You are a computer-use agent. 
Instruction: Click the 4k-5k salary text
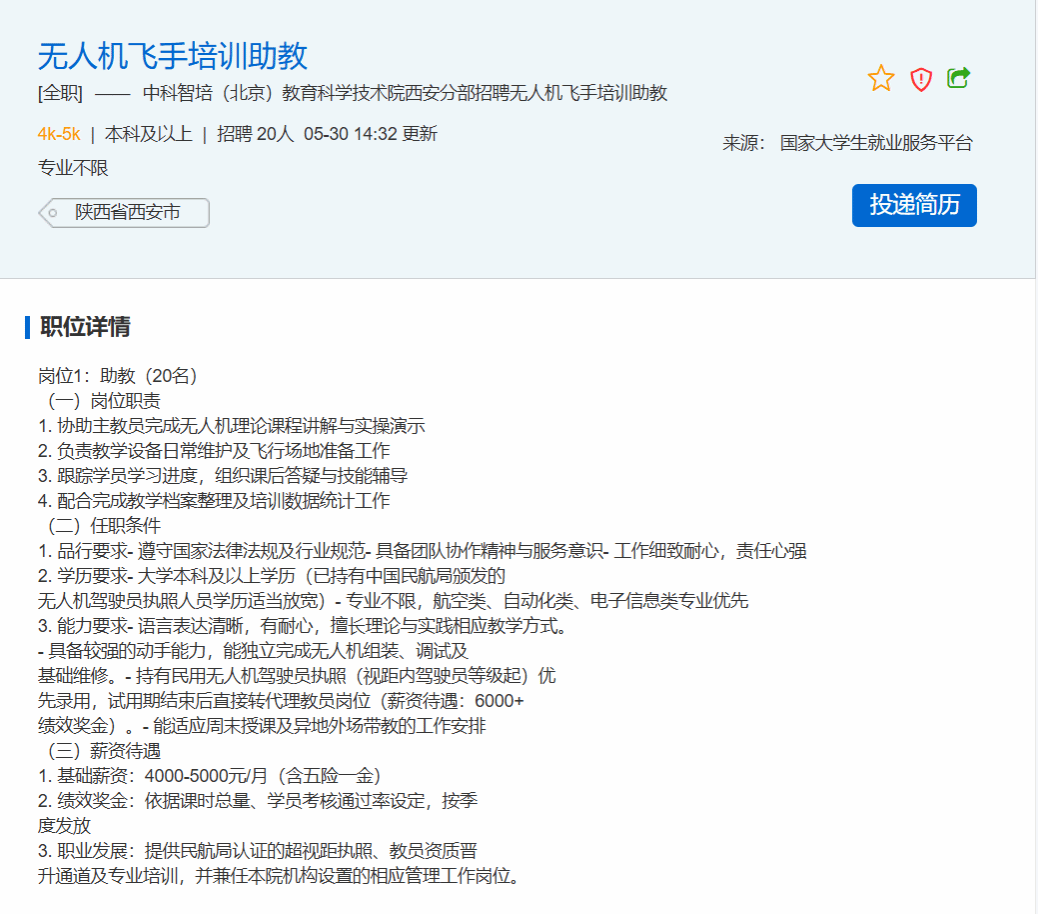59,134
